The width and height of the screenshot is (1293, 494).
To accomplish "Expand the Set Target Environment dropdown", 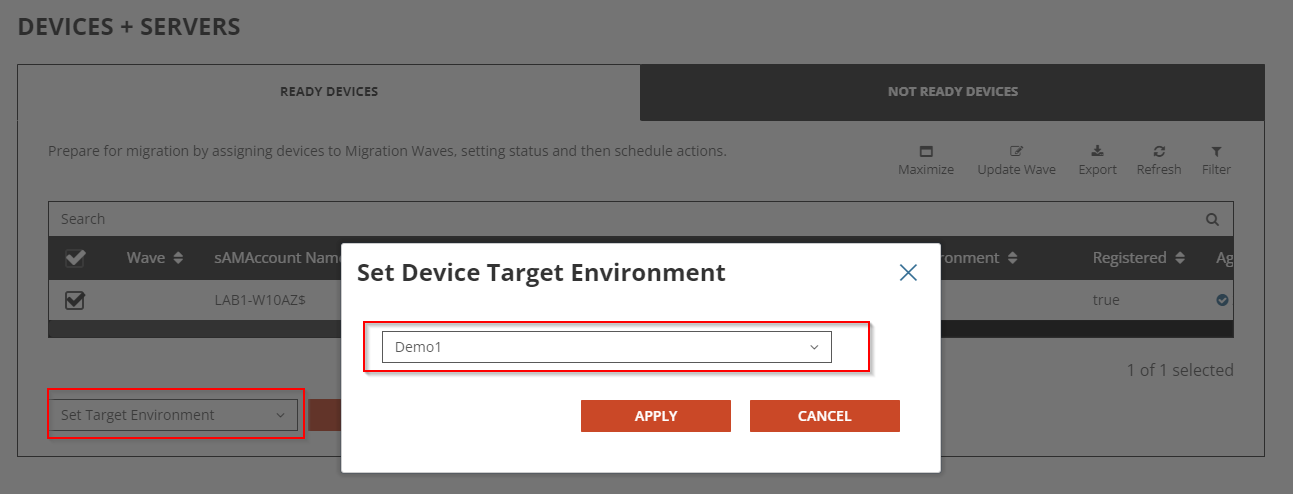I will coord(173,415).
